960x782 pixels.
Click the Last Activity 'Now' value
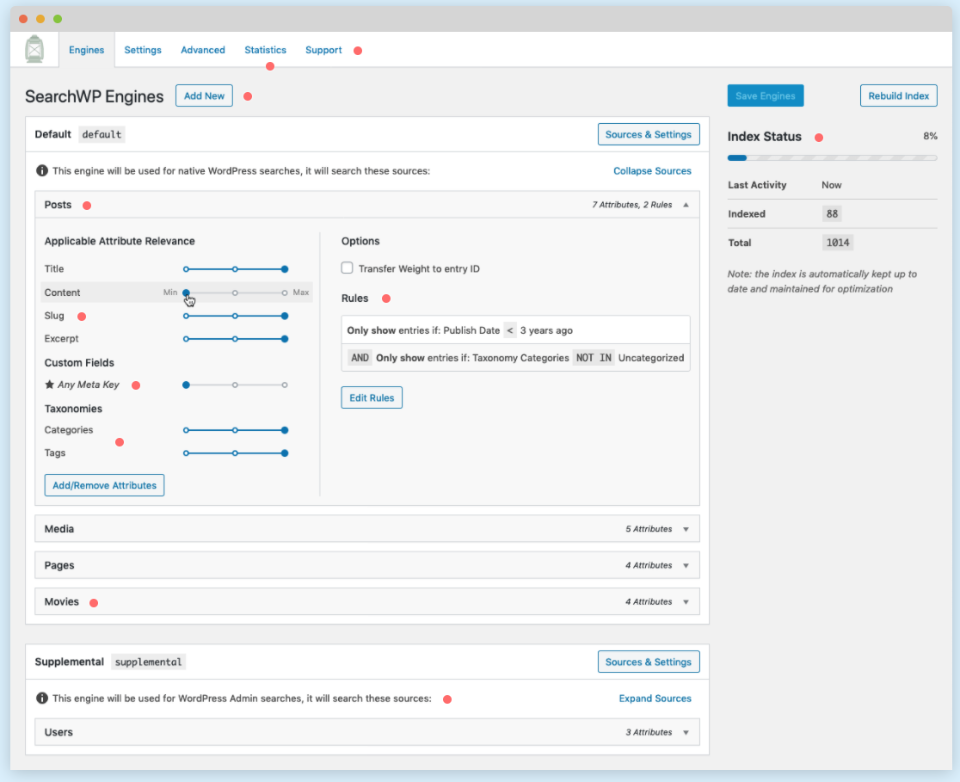tap(831, 185)
